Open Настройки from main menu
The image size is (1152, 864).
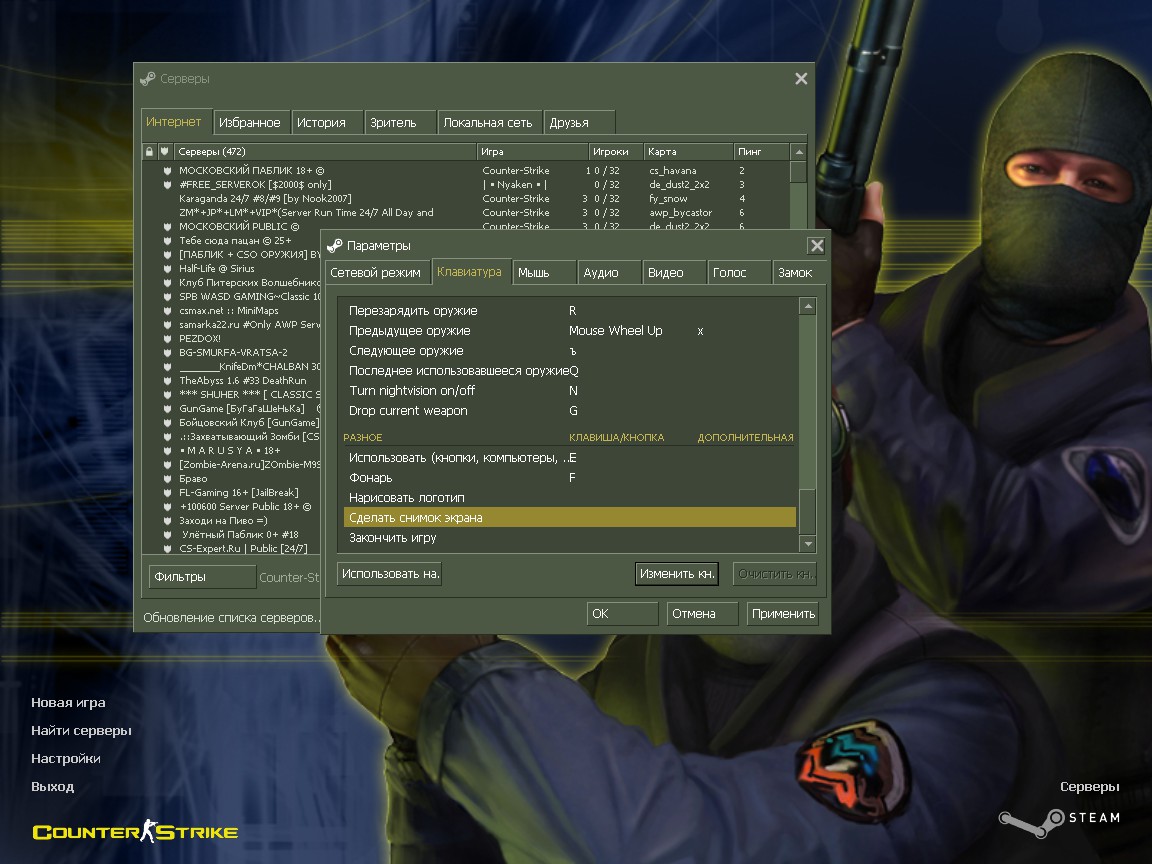point(66,758)
